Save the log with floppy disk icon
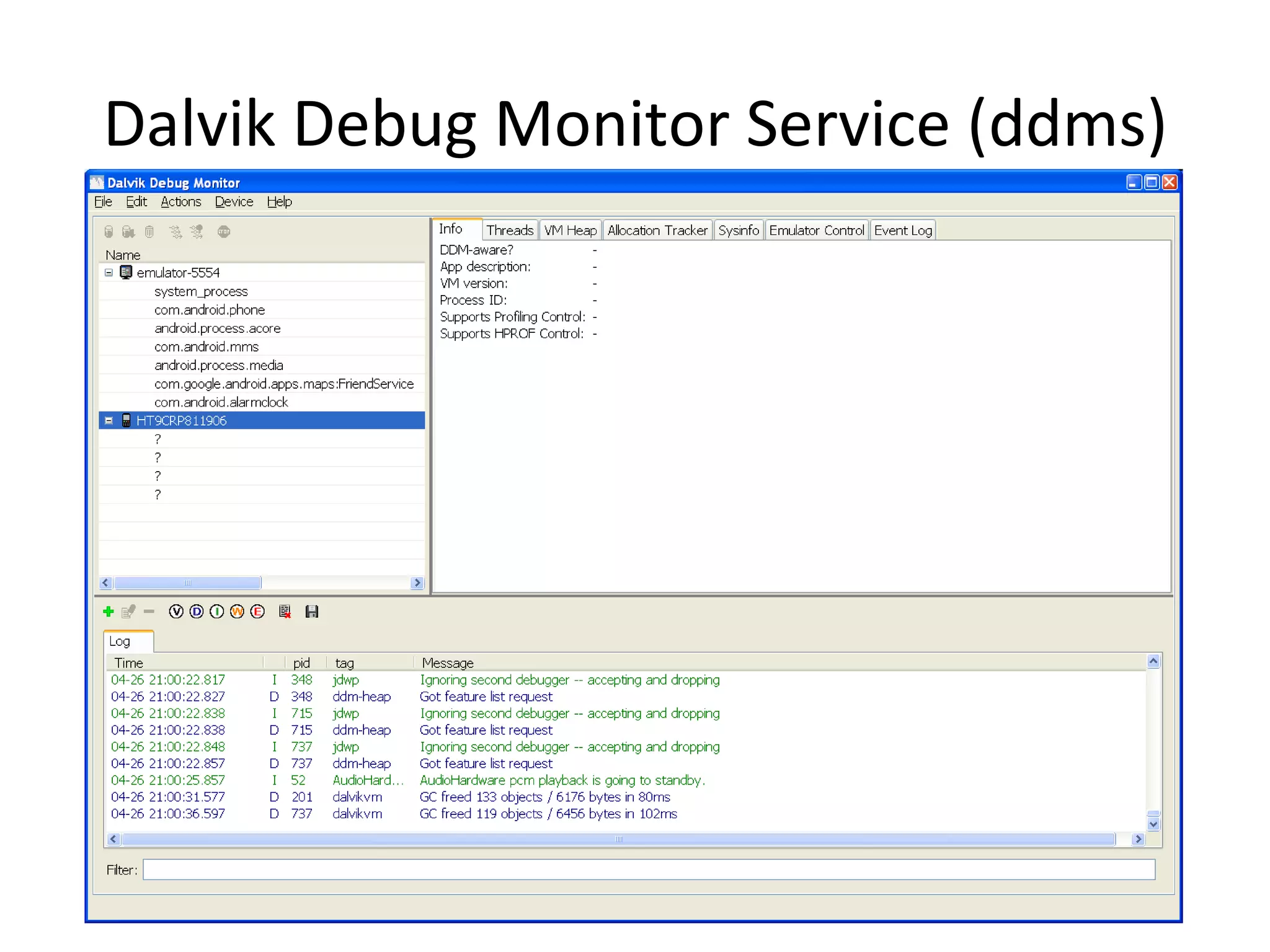This screenshot has height=952, width=1270. click(x=312, y=612)
